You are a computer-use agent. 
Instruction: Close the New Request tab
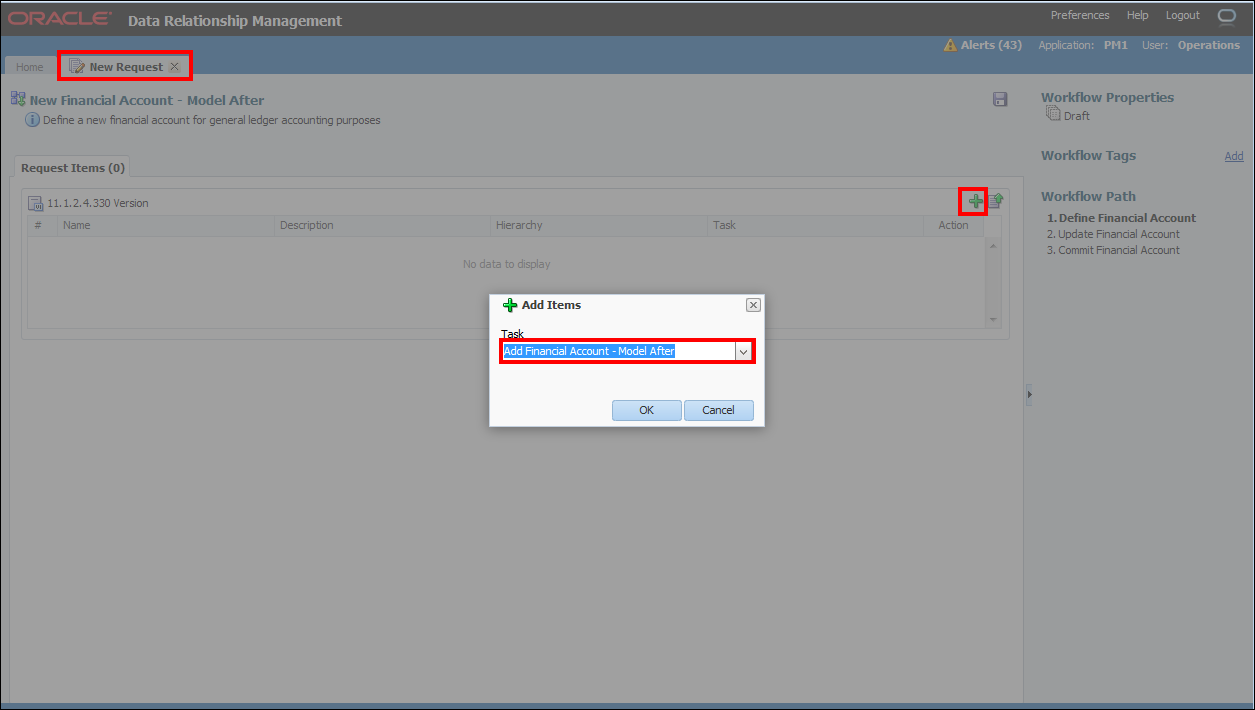pos(174,67)
